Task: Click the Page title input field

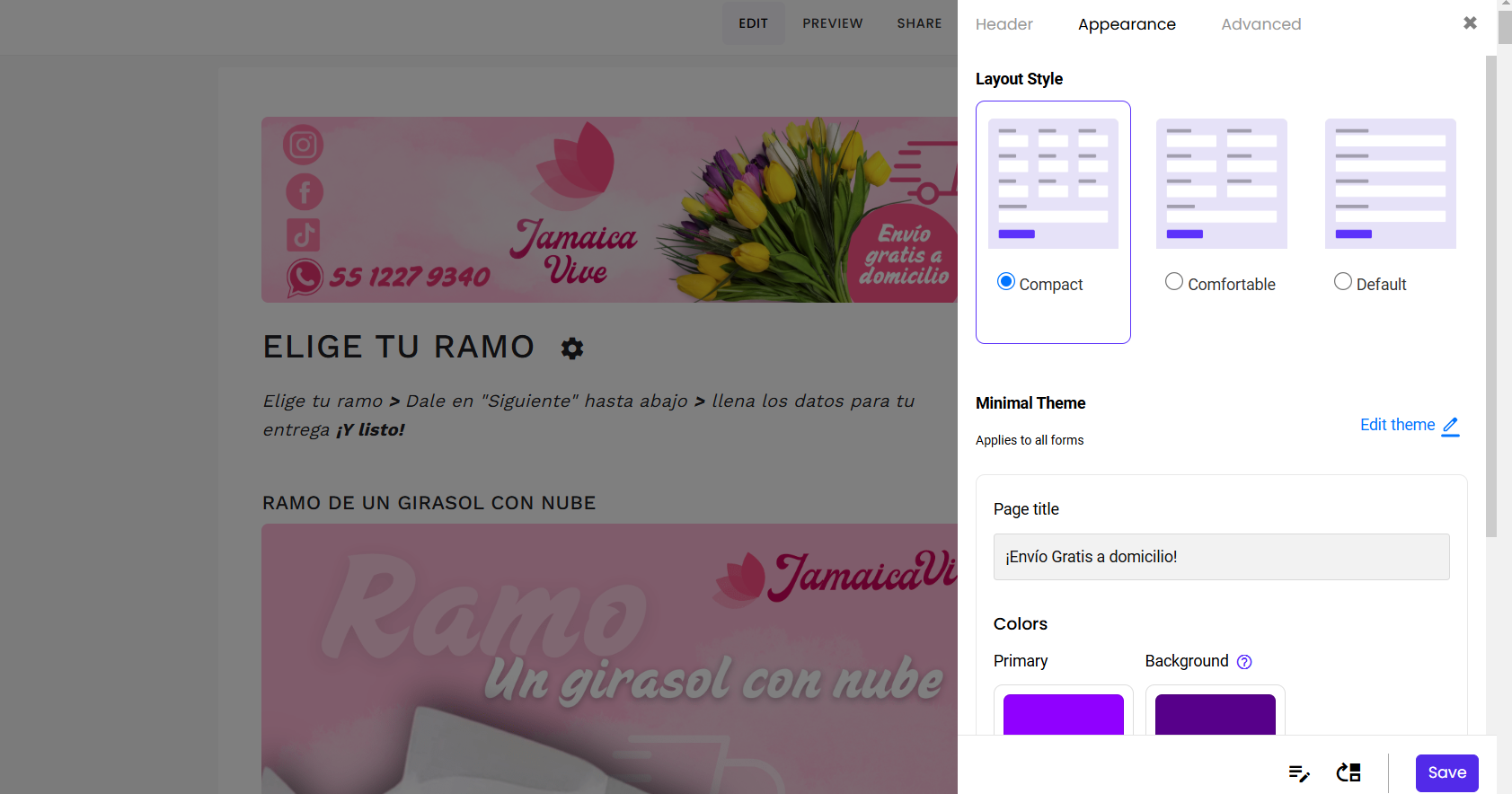Action: (1221, 557)
